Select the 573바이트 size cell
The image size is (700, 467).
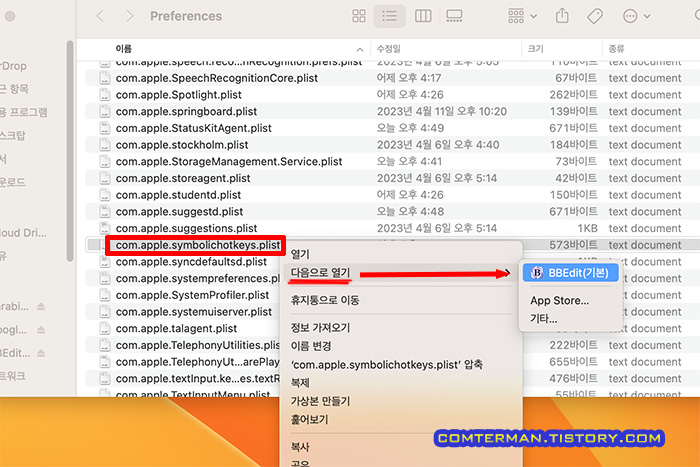(x=573, y=245)
